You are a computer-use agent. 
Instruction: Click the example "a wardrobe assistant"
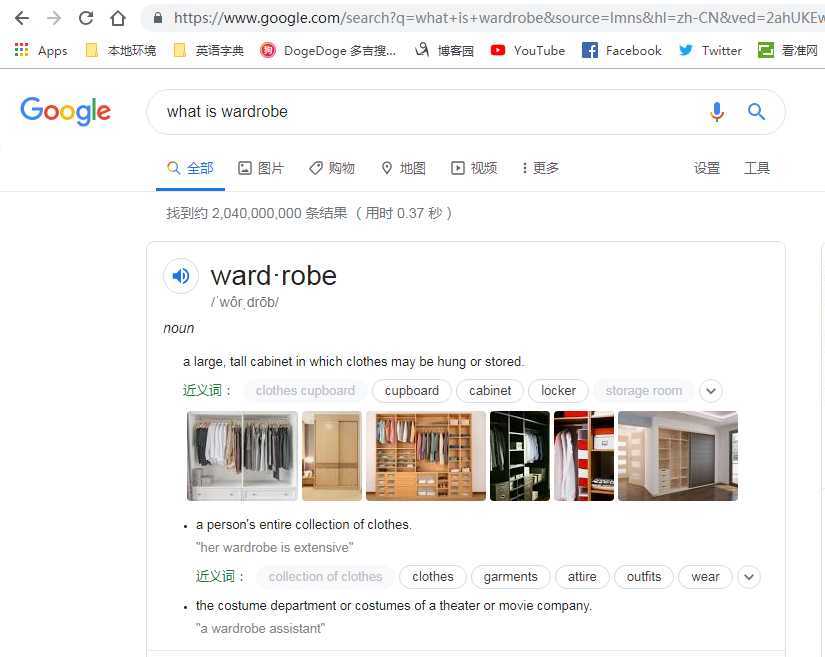260,629
